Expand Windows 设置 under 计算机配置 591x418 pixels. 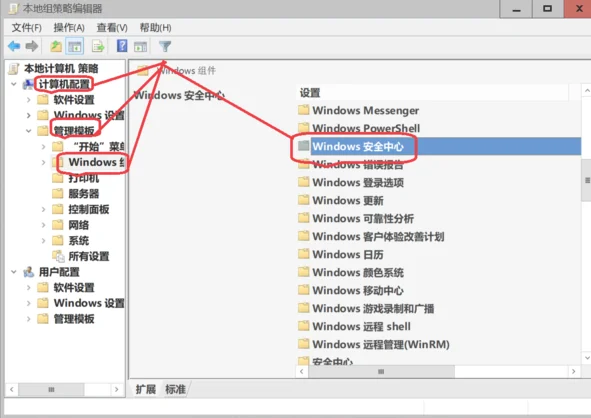[29, 115]
